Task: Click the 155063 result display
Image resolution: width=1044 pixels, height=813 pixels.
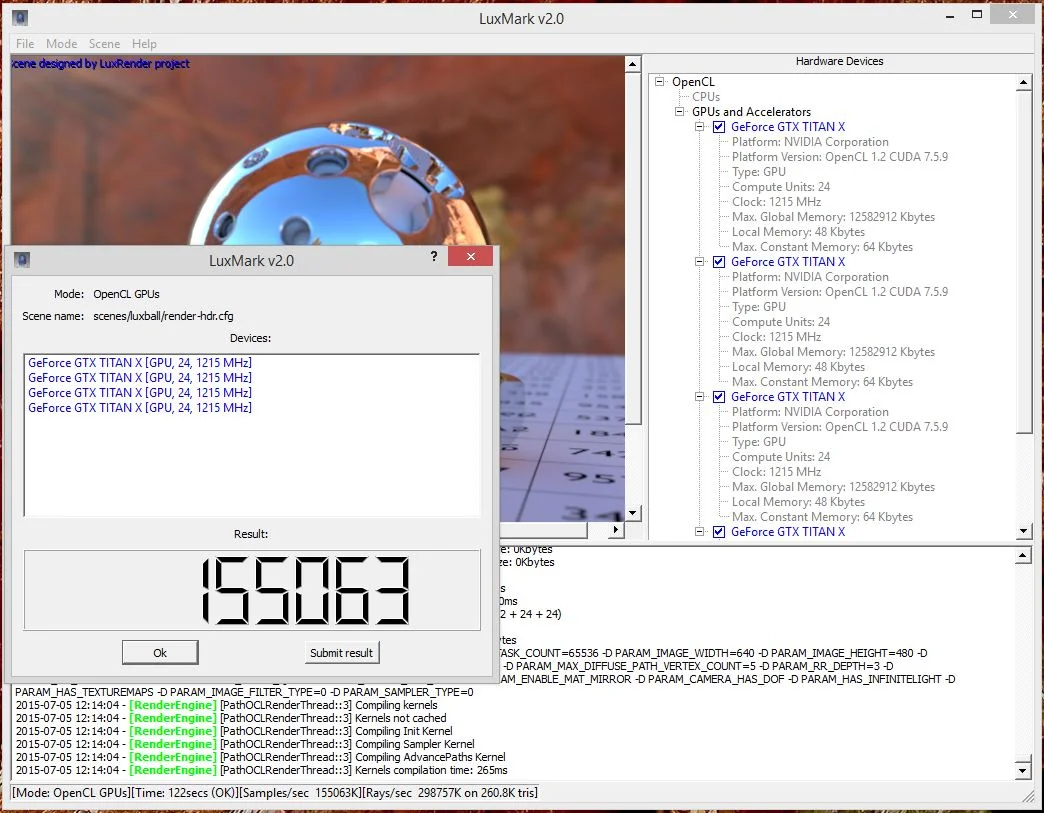Action: [252, 590]
